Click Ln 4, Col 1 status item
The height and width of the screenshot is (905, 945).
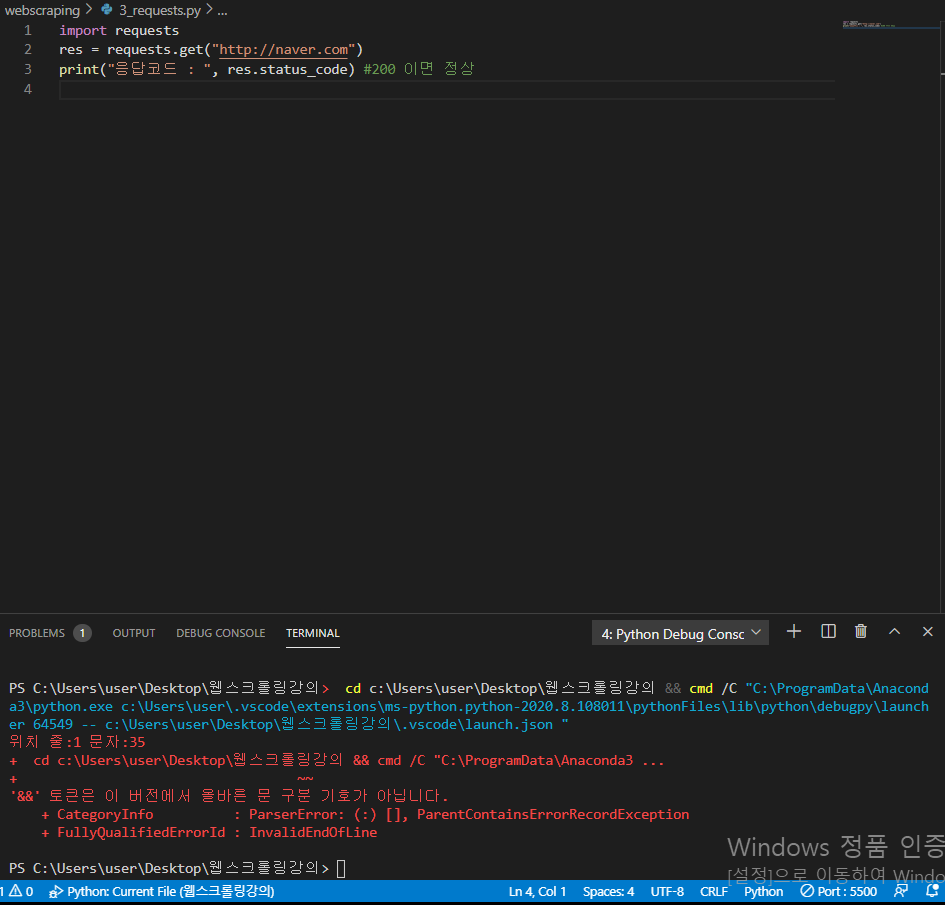(x=537, y=892)
